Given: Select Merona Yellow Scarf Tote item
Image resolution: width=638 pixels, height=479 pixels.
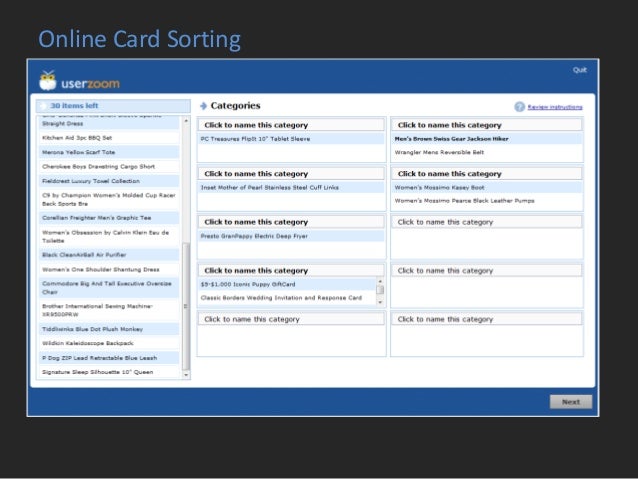Looking at the screenshot, I should tap(109, 152).
